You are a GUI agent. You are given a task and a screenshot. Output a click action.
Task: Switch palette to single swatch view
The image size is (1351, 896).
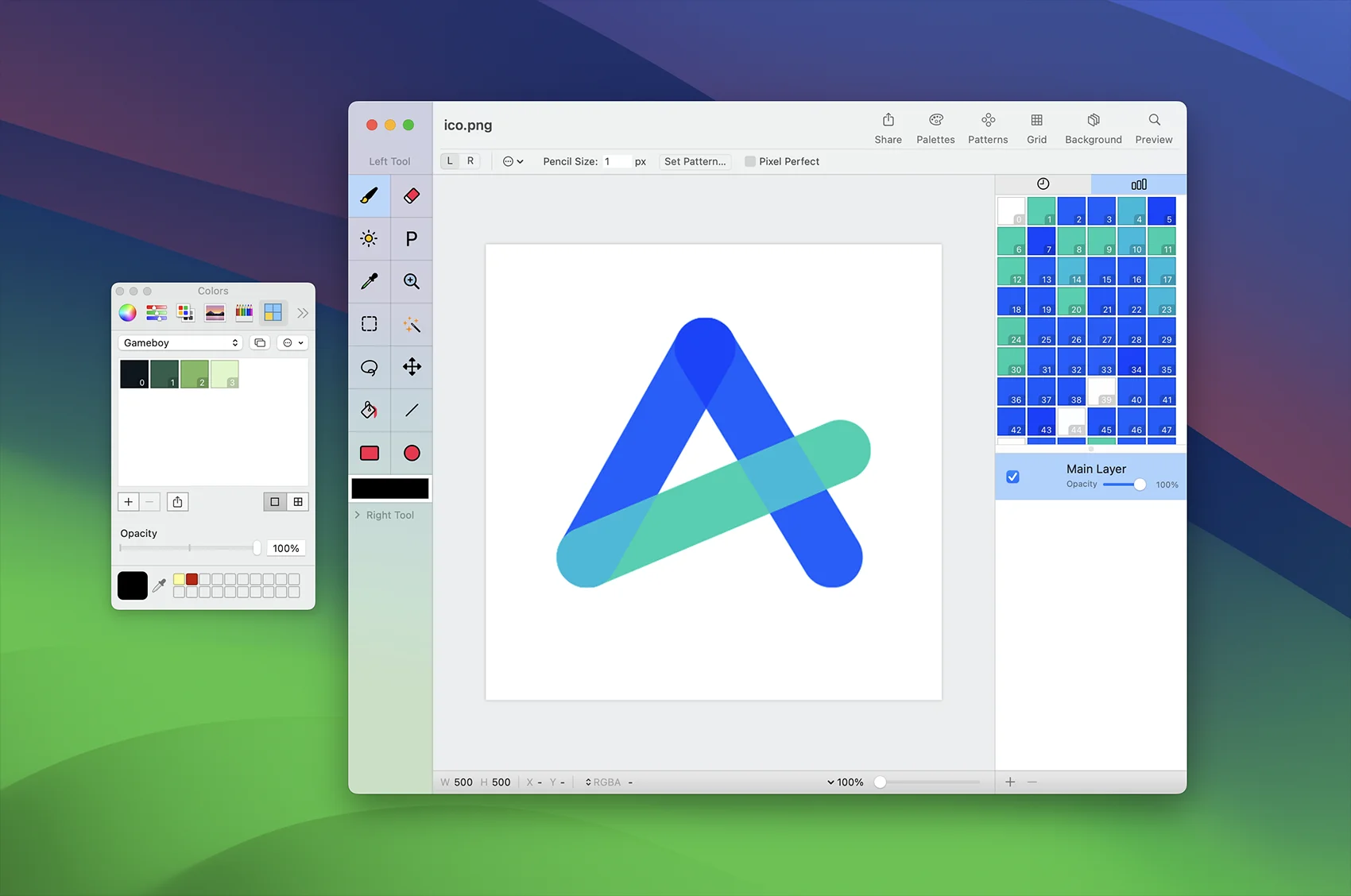275,502
